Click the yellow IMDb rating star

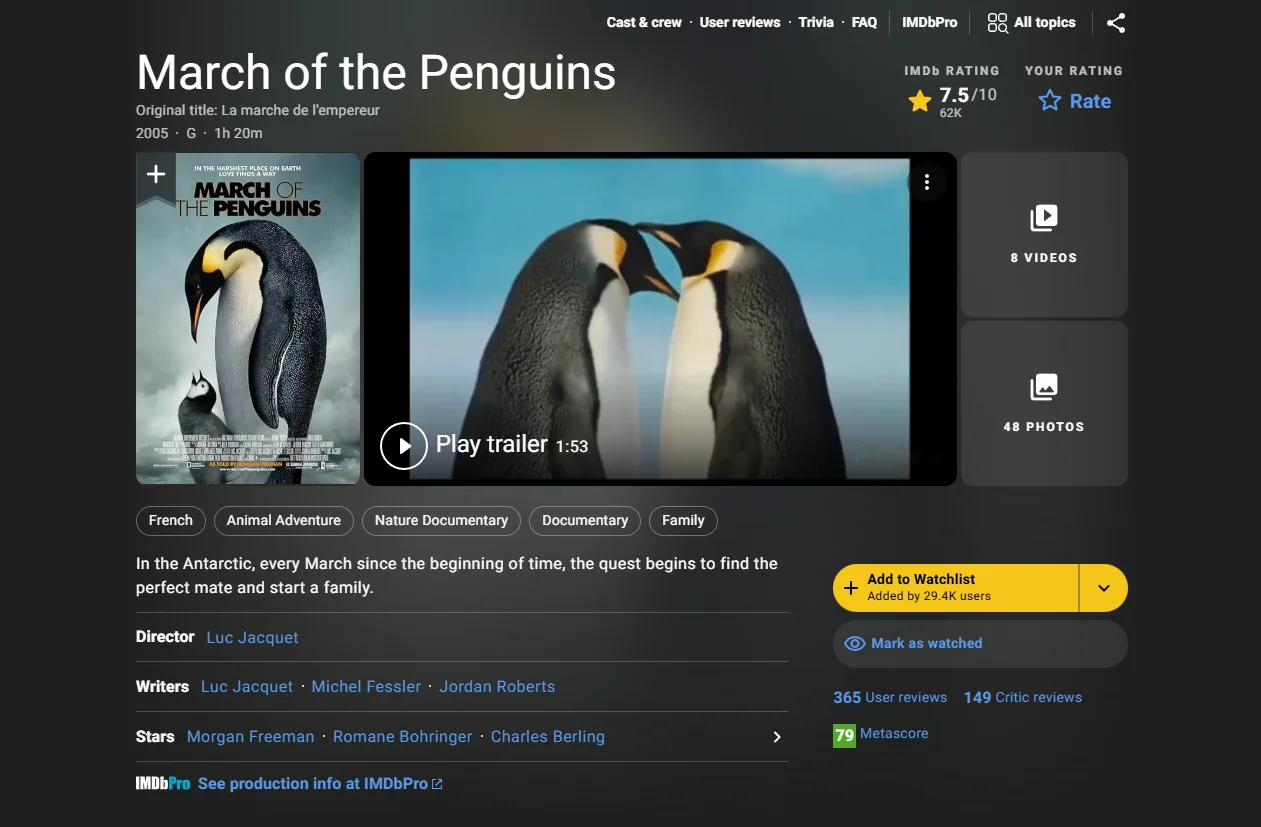coord(920,101)
